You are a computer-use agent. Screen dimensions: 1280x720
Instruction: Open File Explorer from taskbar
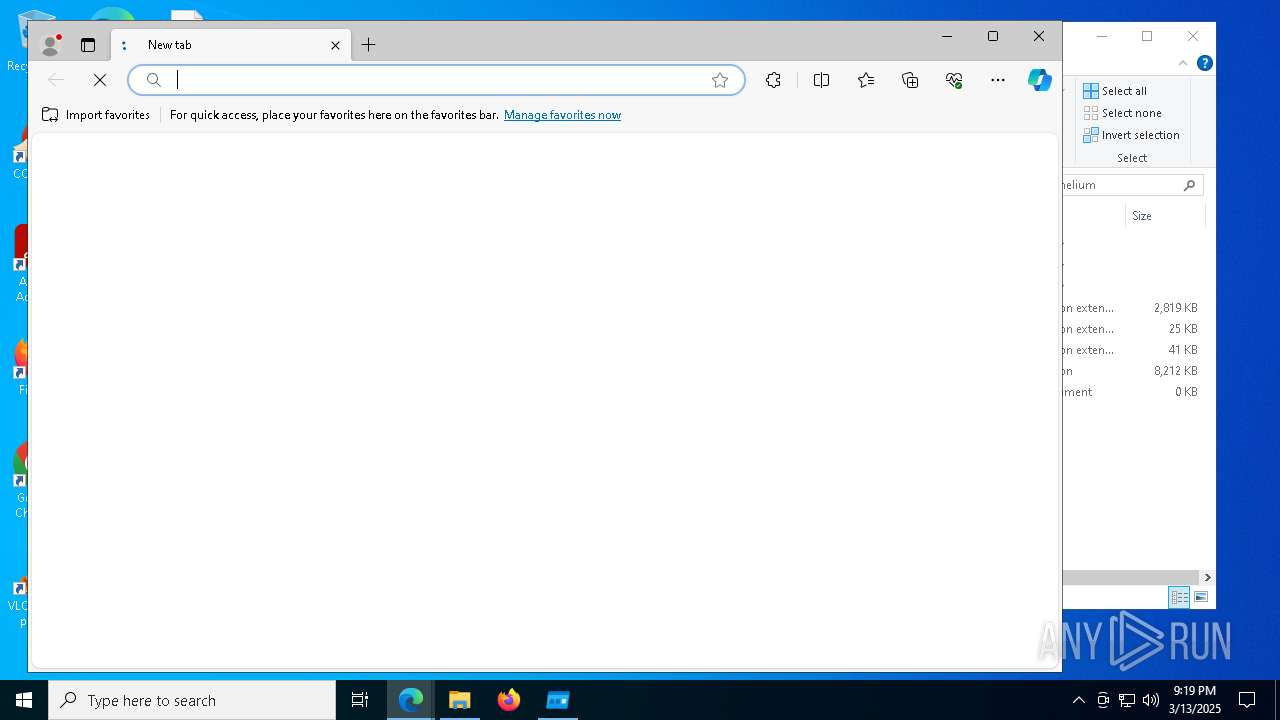460,700
